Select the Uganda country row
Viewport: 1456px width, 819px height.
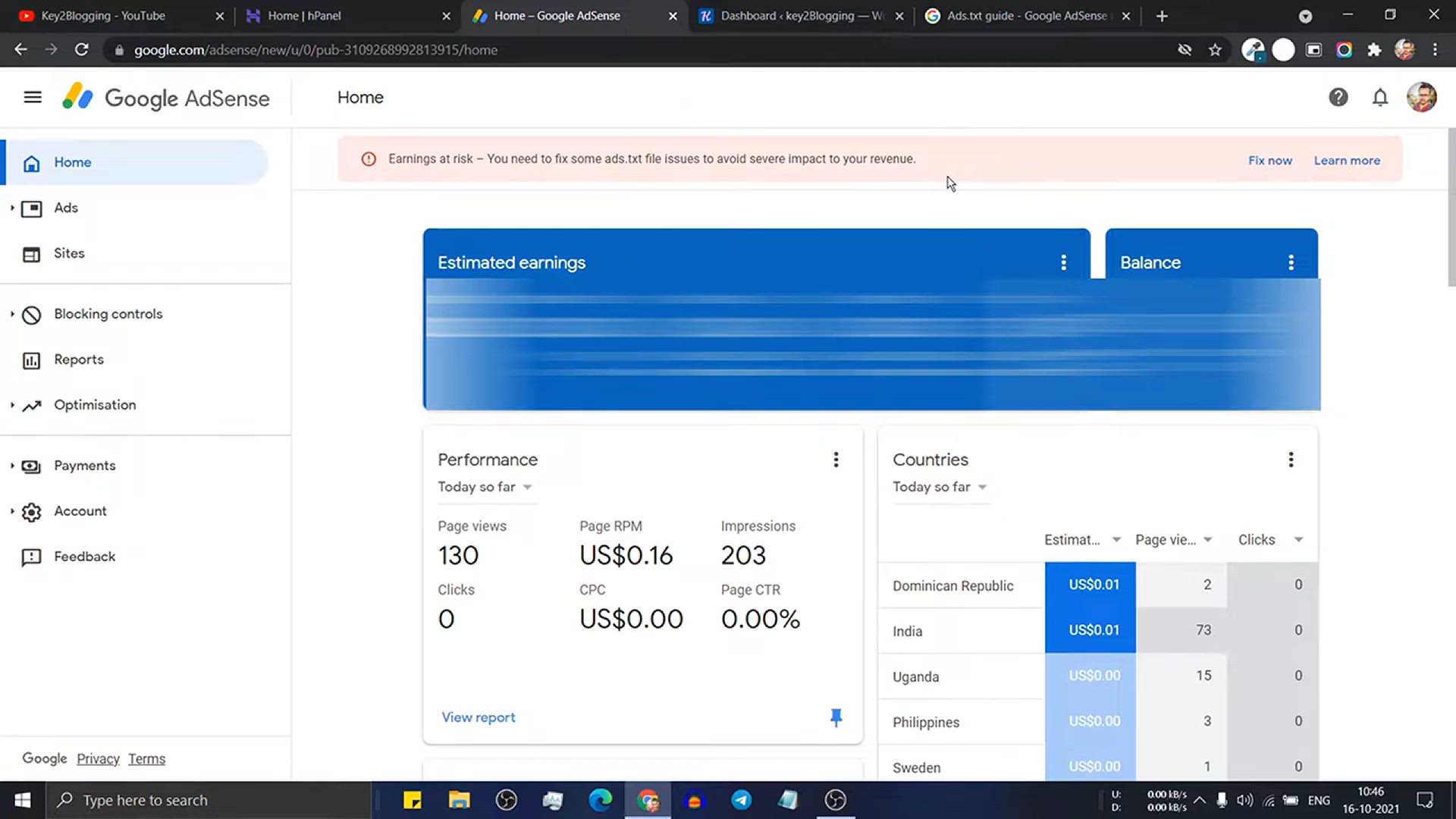coord(1097,676)
